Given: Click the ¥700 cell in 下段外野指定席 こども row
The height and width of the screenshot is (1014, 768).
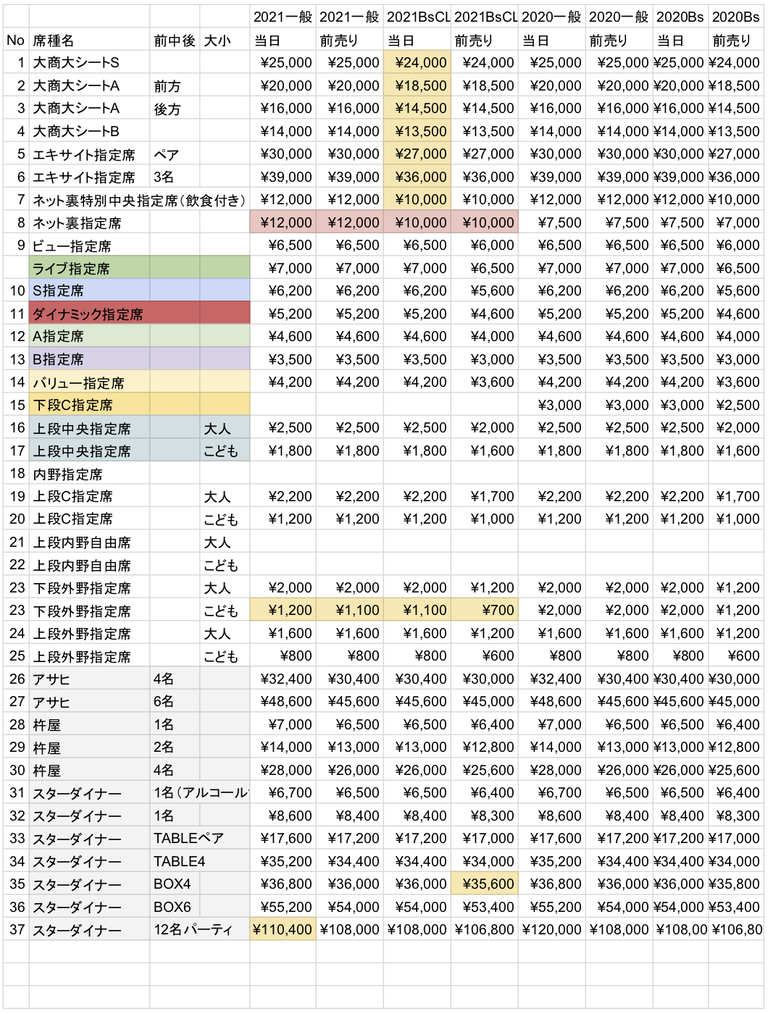Looking at the screenshot, I should [485, 610].
